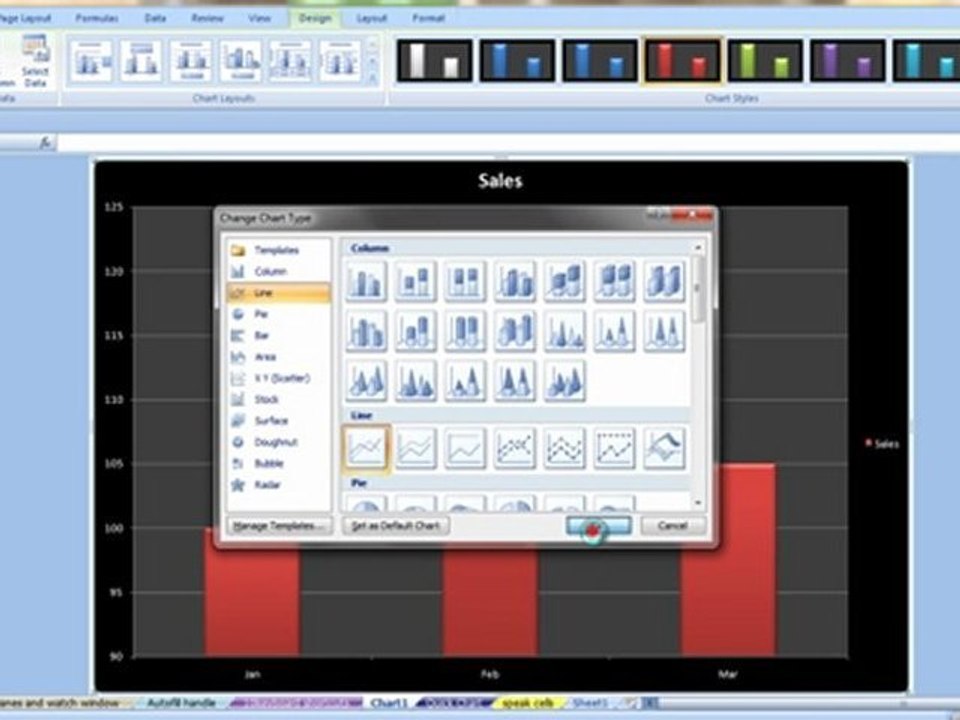
Task: Open the Chart1 sheet tab
Action: [x=390, y=703]
